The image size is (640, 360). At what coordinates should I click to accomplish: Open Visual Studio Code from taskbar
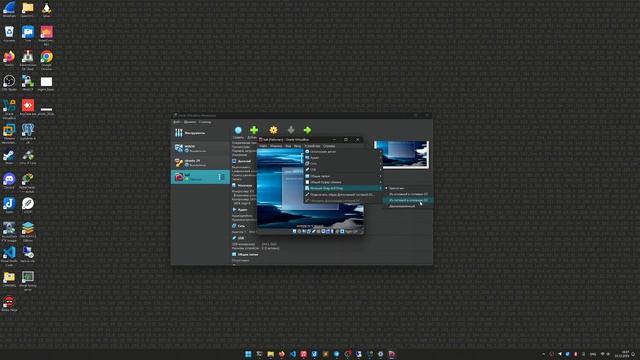coord(293,354)
